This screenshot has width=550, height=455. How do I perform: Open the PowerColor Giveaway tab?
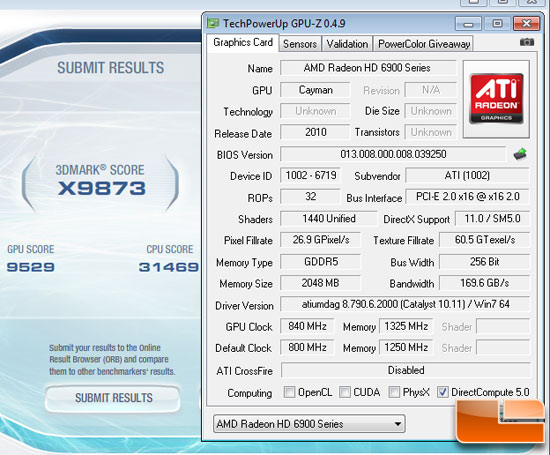[424, 44]
